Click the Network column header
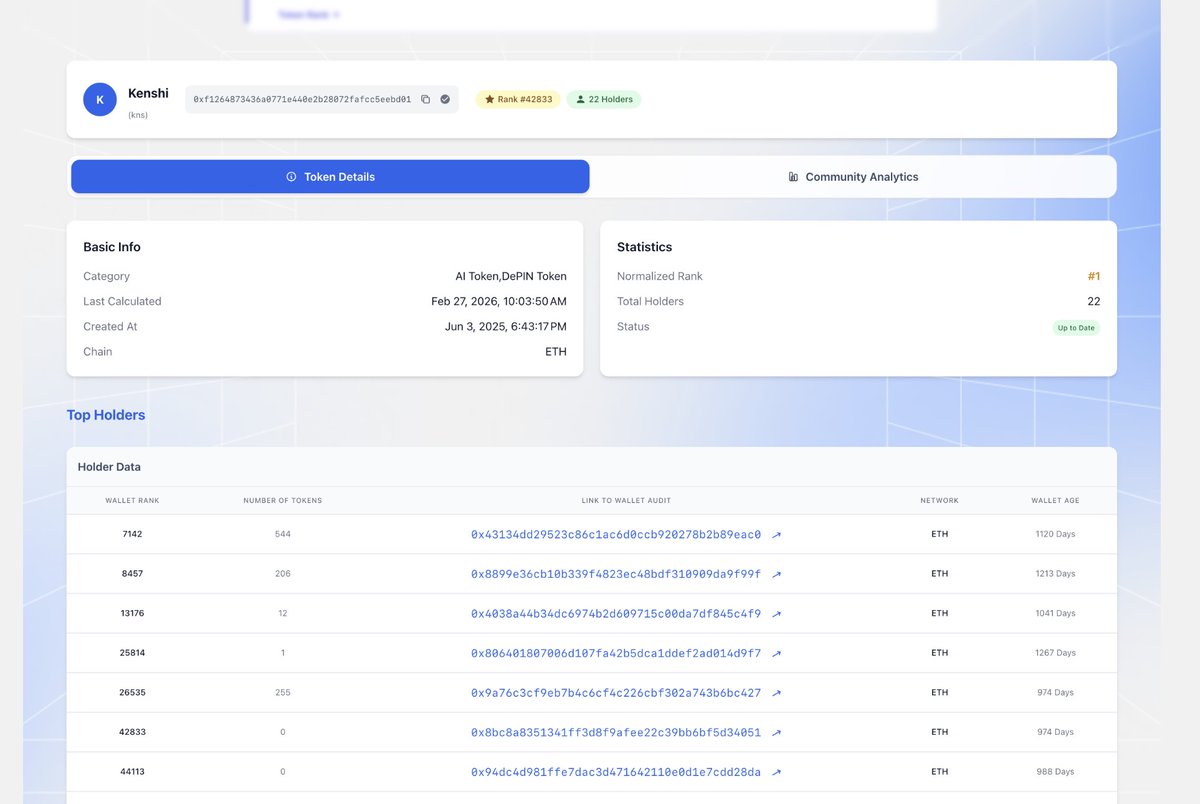1200x804 pixels. (939, 500)
